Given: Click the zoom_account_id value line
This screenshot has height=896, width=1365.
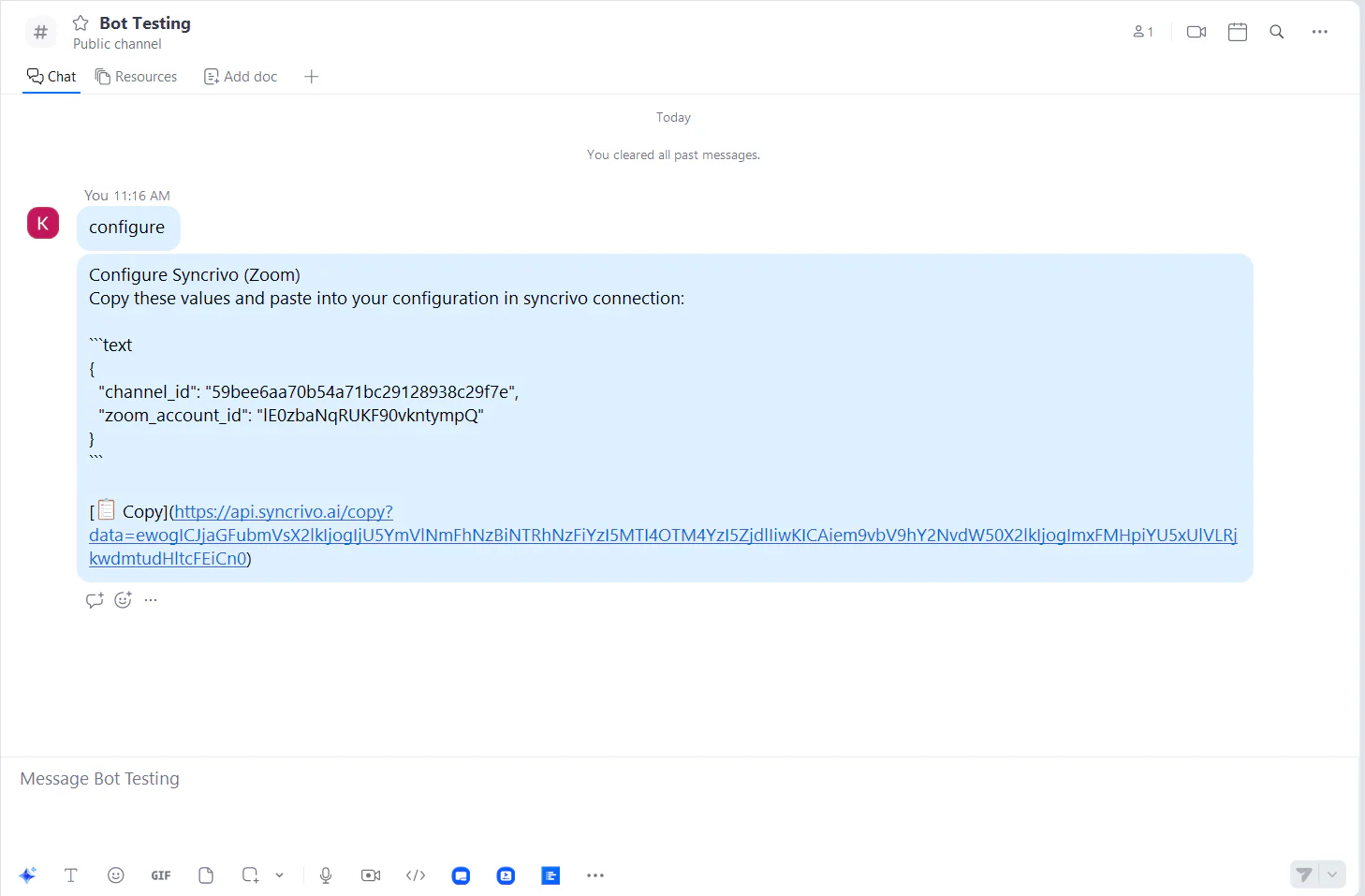Looking at the screenshot, I should pyautogui.click(x=291, y=415).
